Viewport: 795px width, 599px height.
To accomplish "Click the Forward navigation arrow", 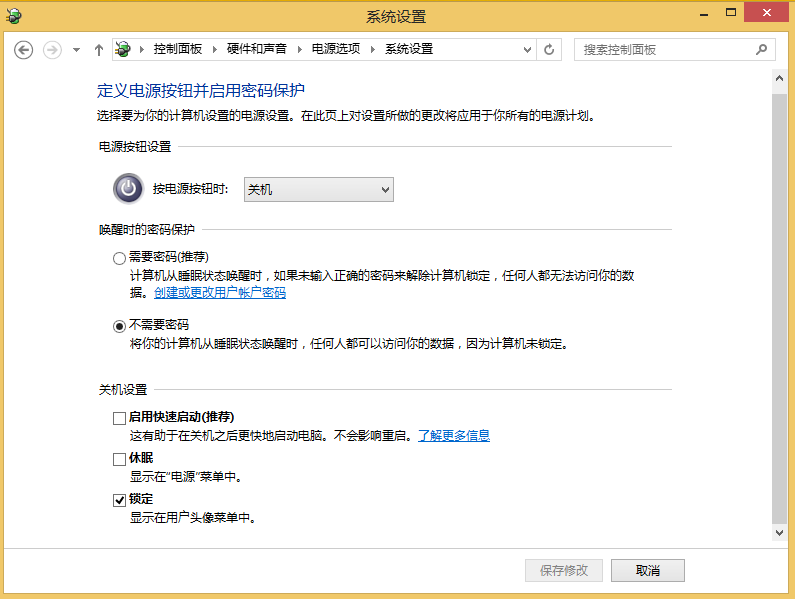I will 52,50.
